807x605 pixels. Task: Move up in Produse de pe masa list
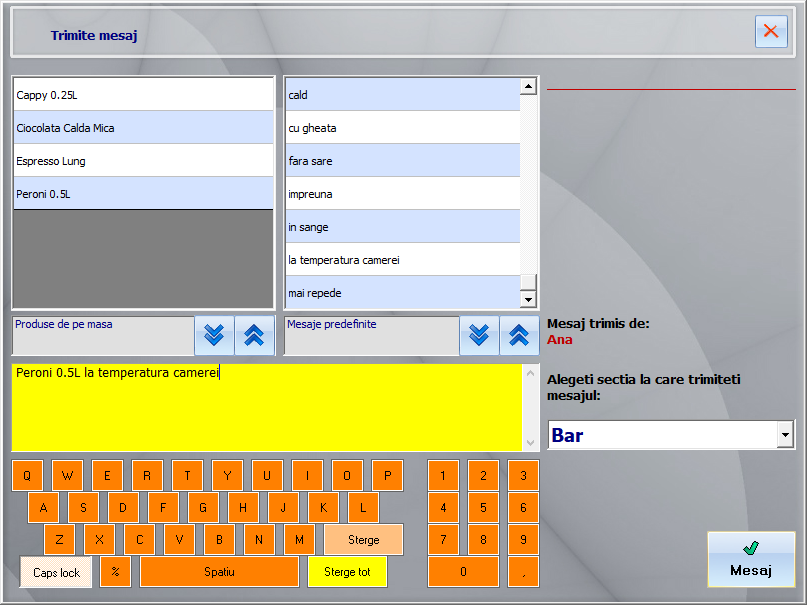[x=254, y=335]
